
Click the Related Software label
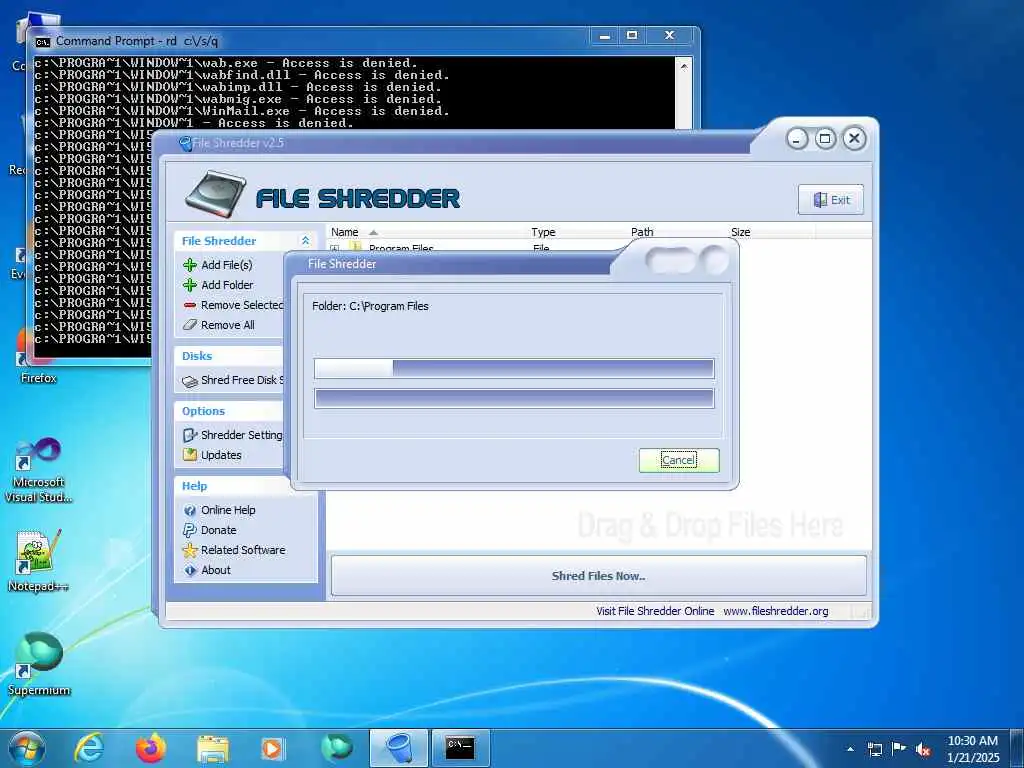[x=243, y=550]
